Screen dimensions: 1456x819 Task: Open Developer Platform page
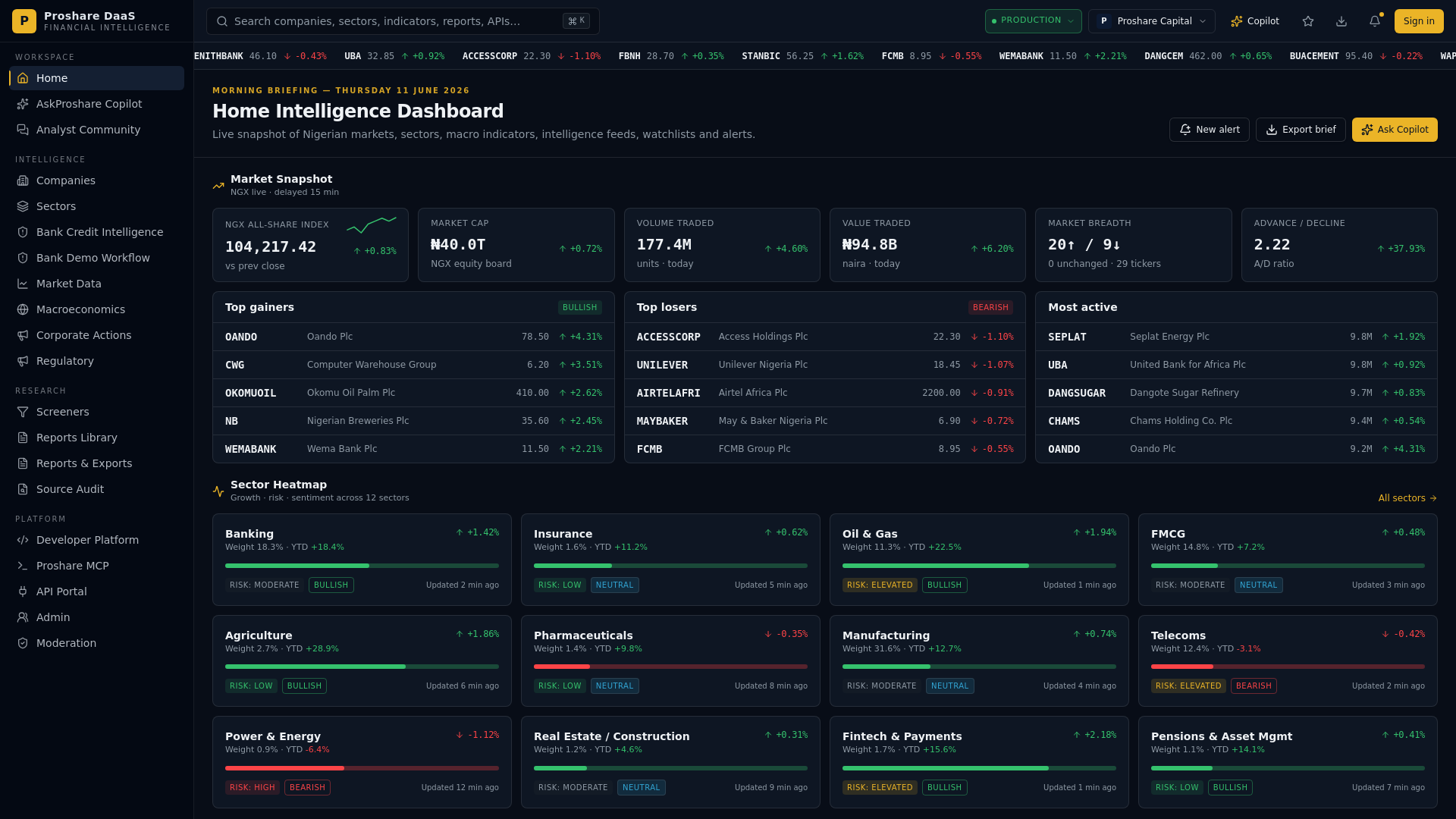(x=97, y=540)
